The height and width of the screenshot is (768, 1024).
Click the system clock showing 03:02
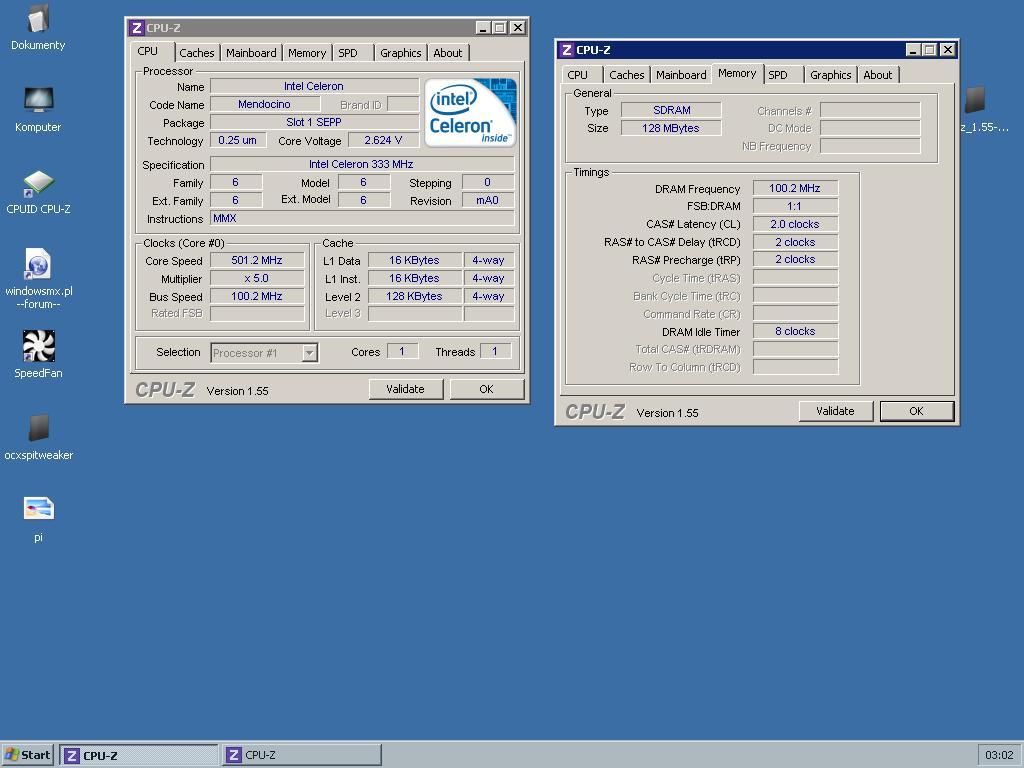(999, 755)
